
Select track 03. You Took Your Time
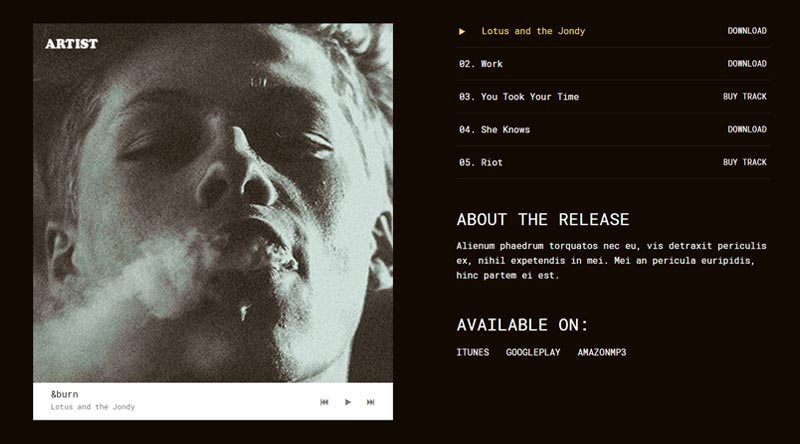coord(519,96)
